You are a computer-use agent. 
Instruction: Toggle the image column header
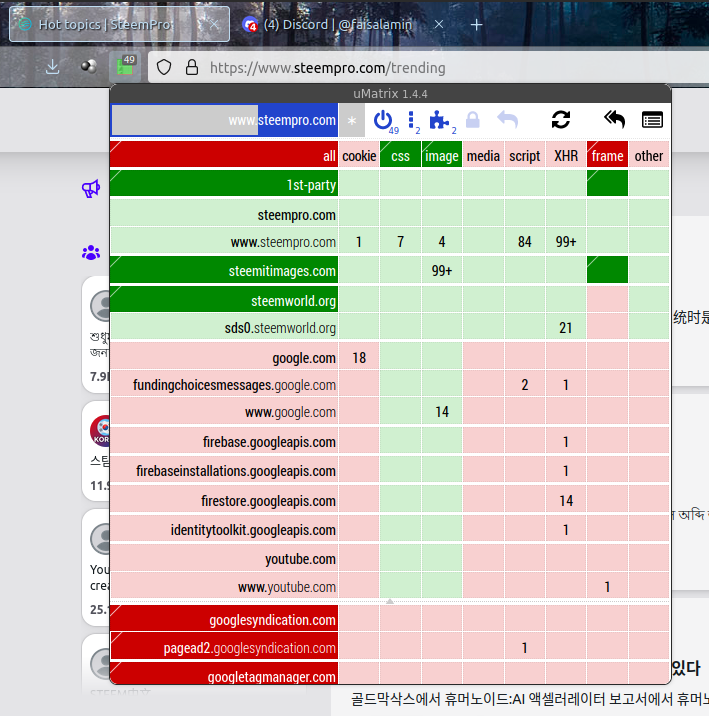click(x=442, y=154)
